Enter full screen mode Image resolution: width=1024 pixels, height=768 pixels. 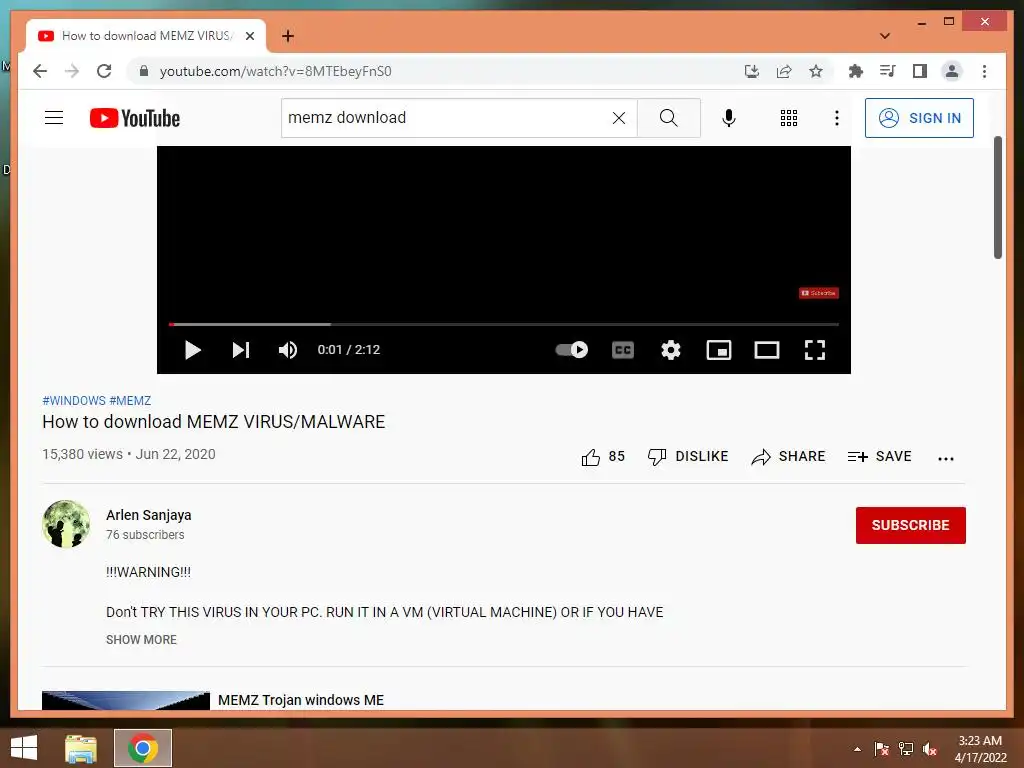[814, 350]
